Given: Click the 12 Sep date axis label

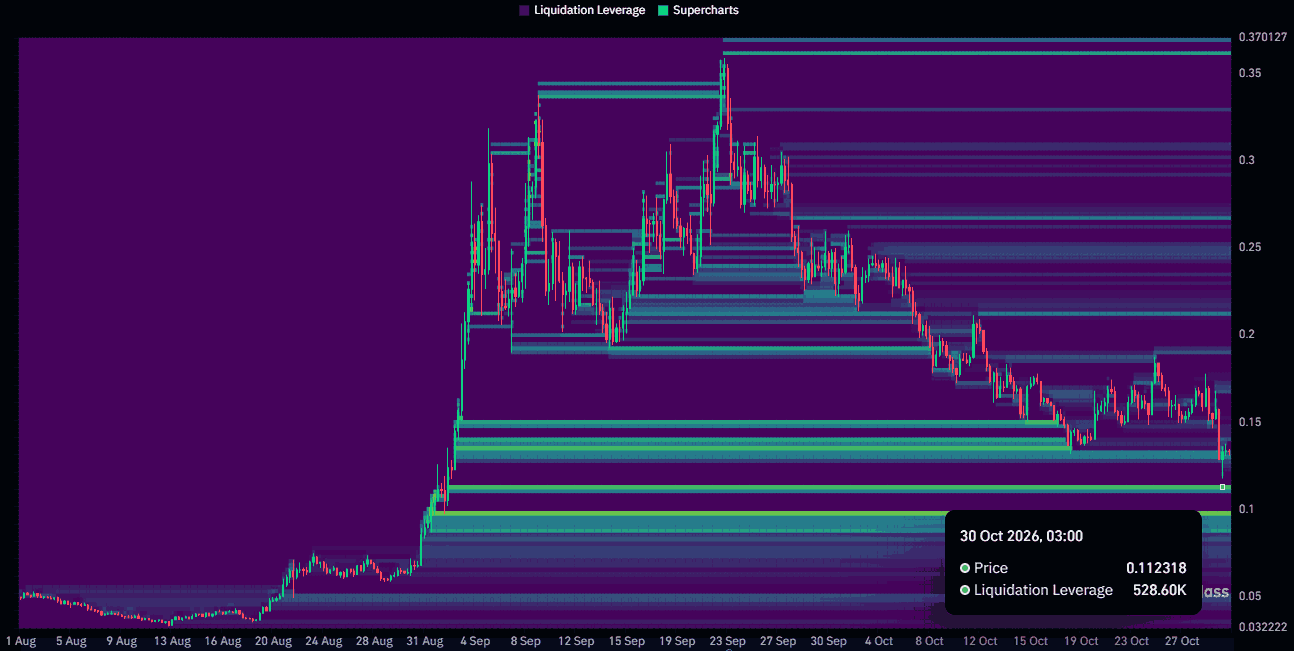Looking at the screenshot, I should click(x=577, y=641).
